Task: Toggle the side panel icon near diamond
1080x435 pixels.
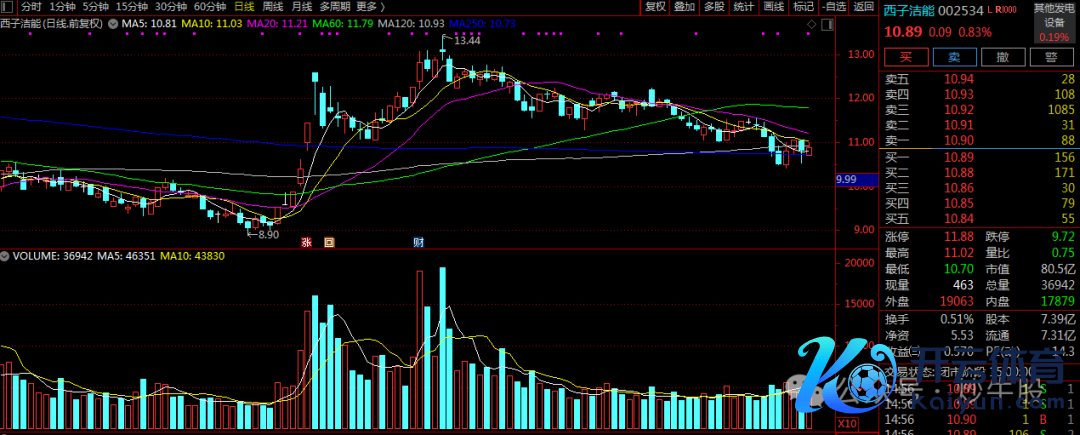Action: [x=825, y=33]
